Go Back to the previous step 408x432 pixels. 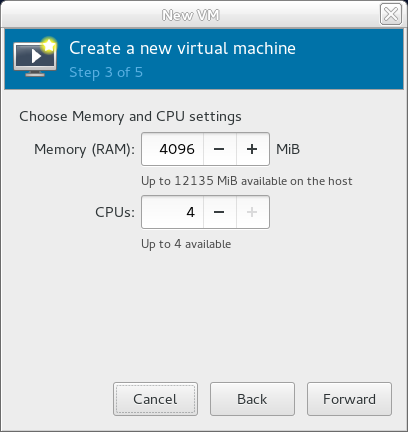click(x=252, y=399)
